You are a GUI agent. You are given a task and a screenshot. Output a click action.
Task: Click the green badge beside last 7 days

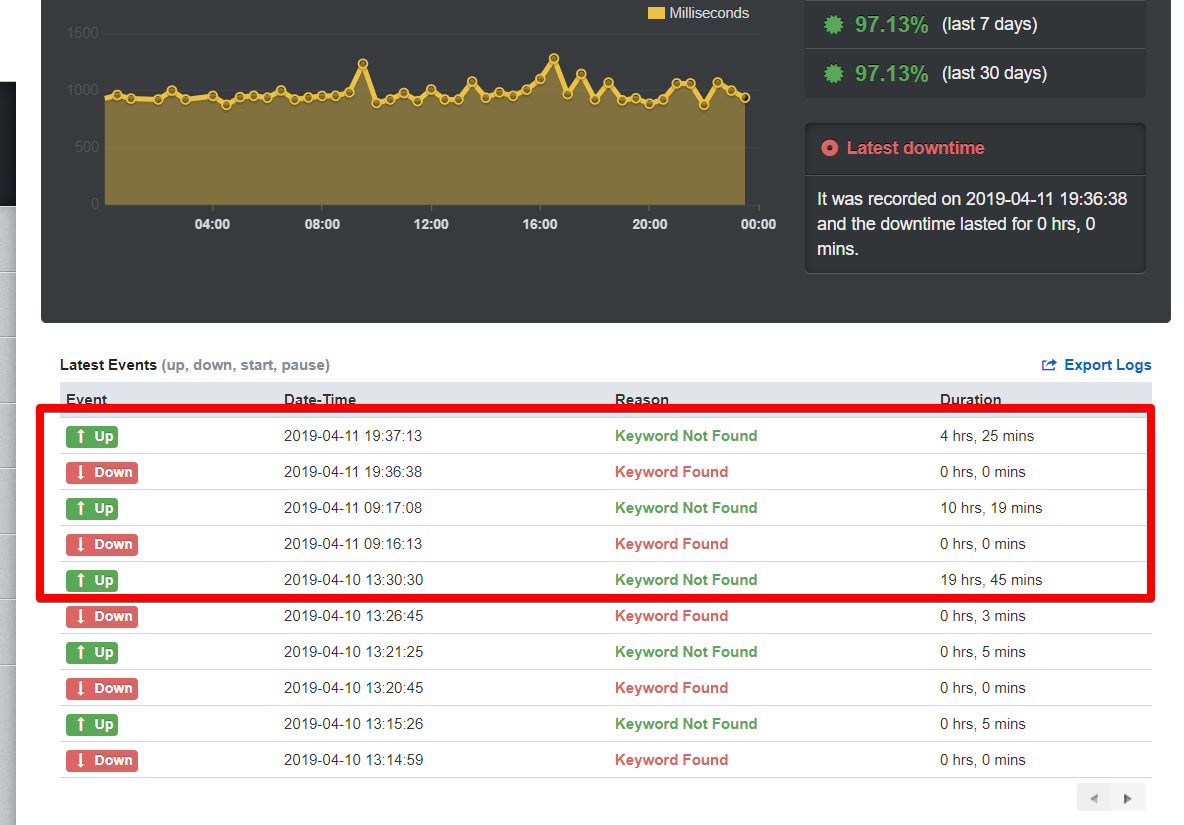833,25
